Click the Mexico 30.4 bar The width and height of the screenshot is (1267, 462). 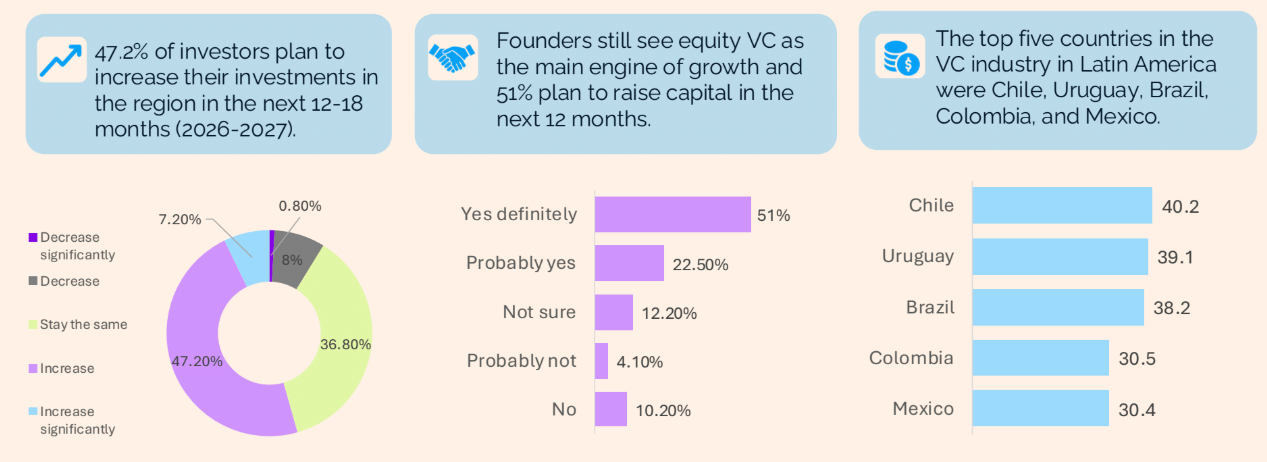point(1040,408)
